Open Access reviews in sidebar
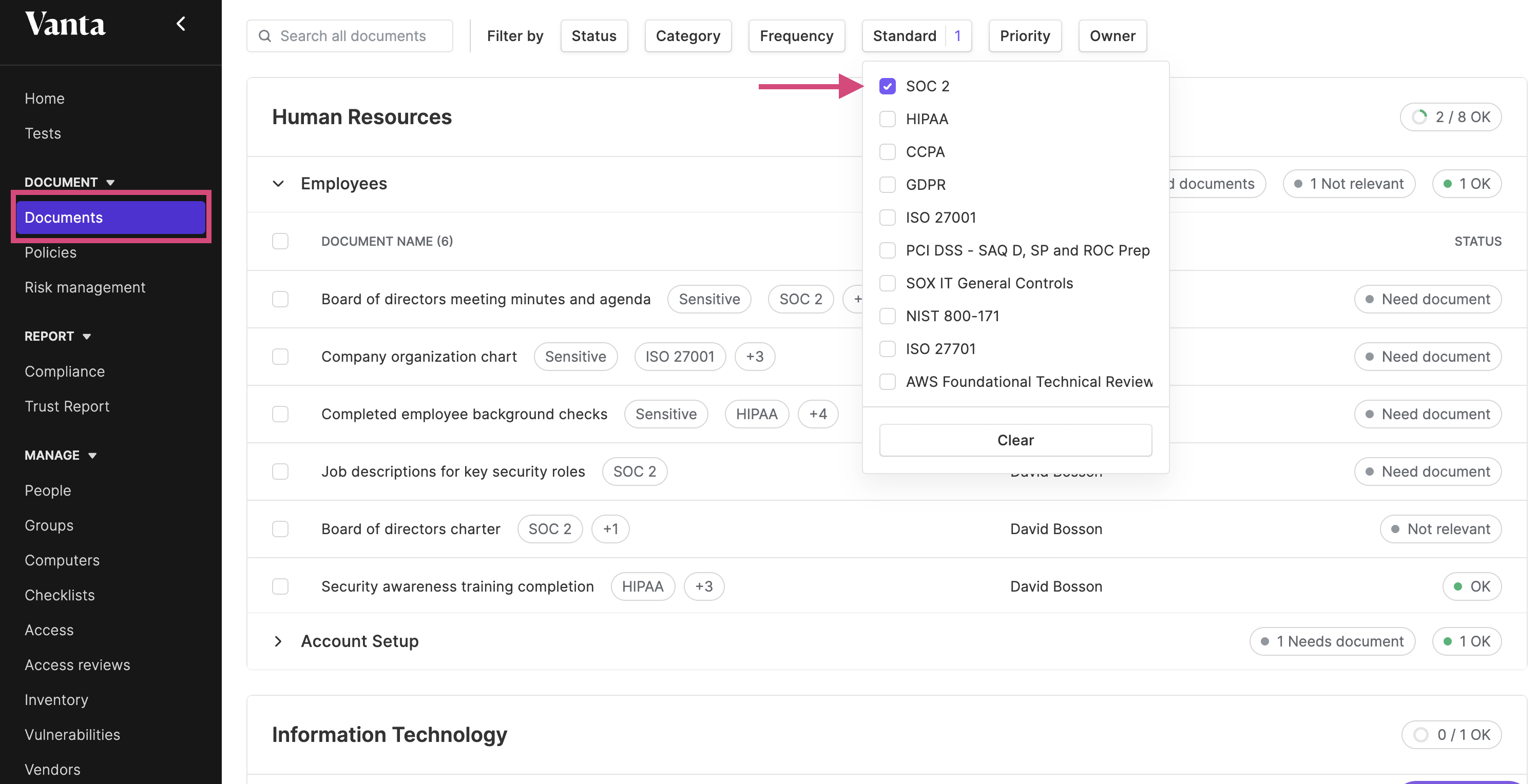The height and width of the screenshot is (784, 1537). pyautogui.click(x=77, y=665)
